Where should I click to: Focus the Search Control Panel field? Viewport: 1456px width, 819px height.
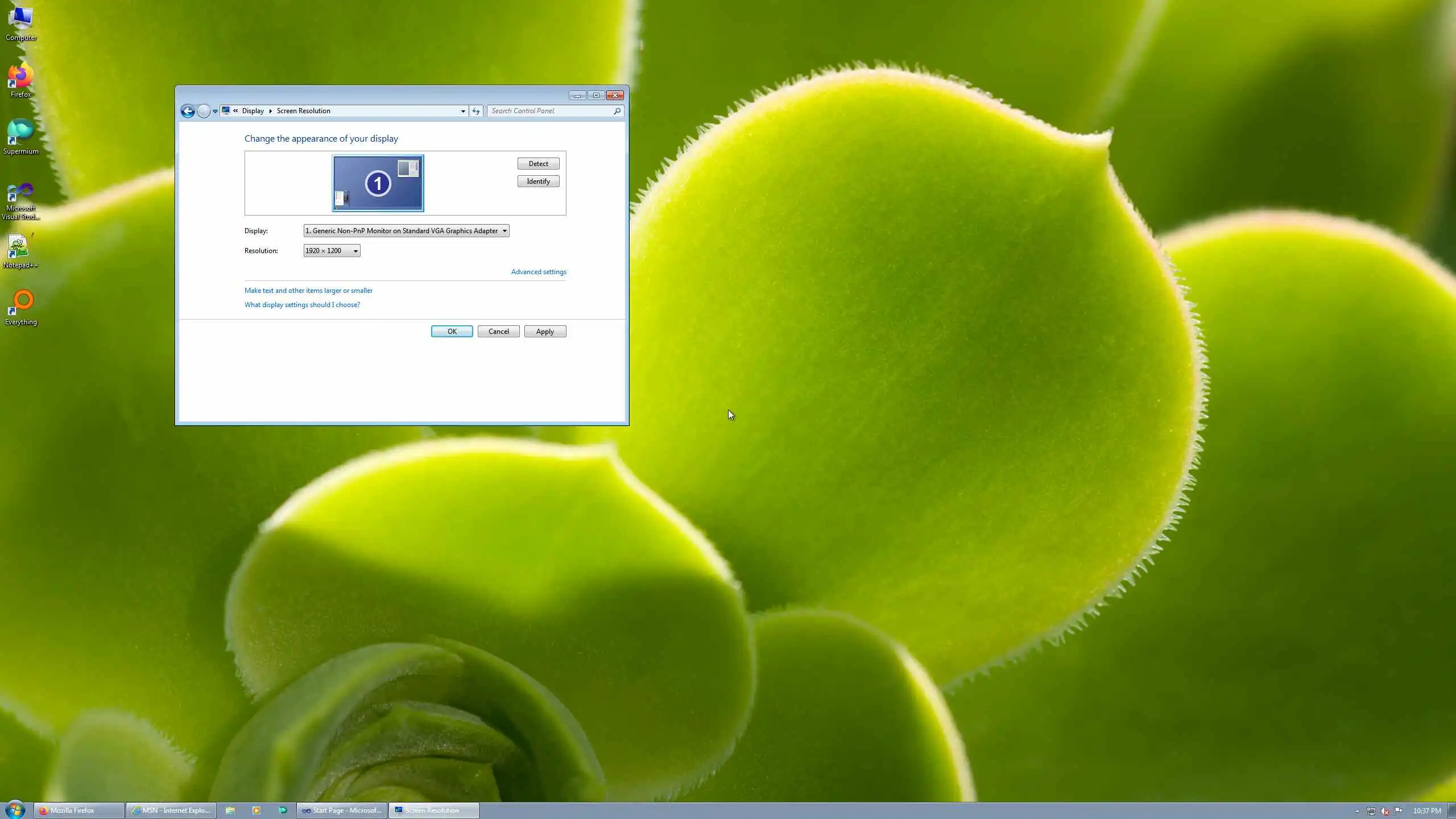pyautogui.click(x=549, y=111)
